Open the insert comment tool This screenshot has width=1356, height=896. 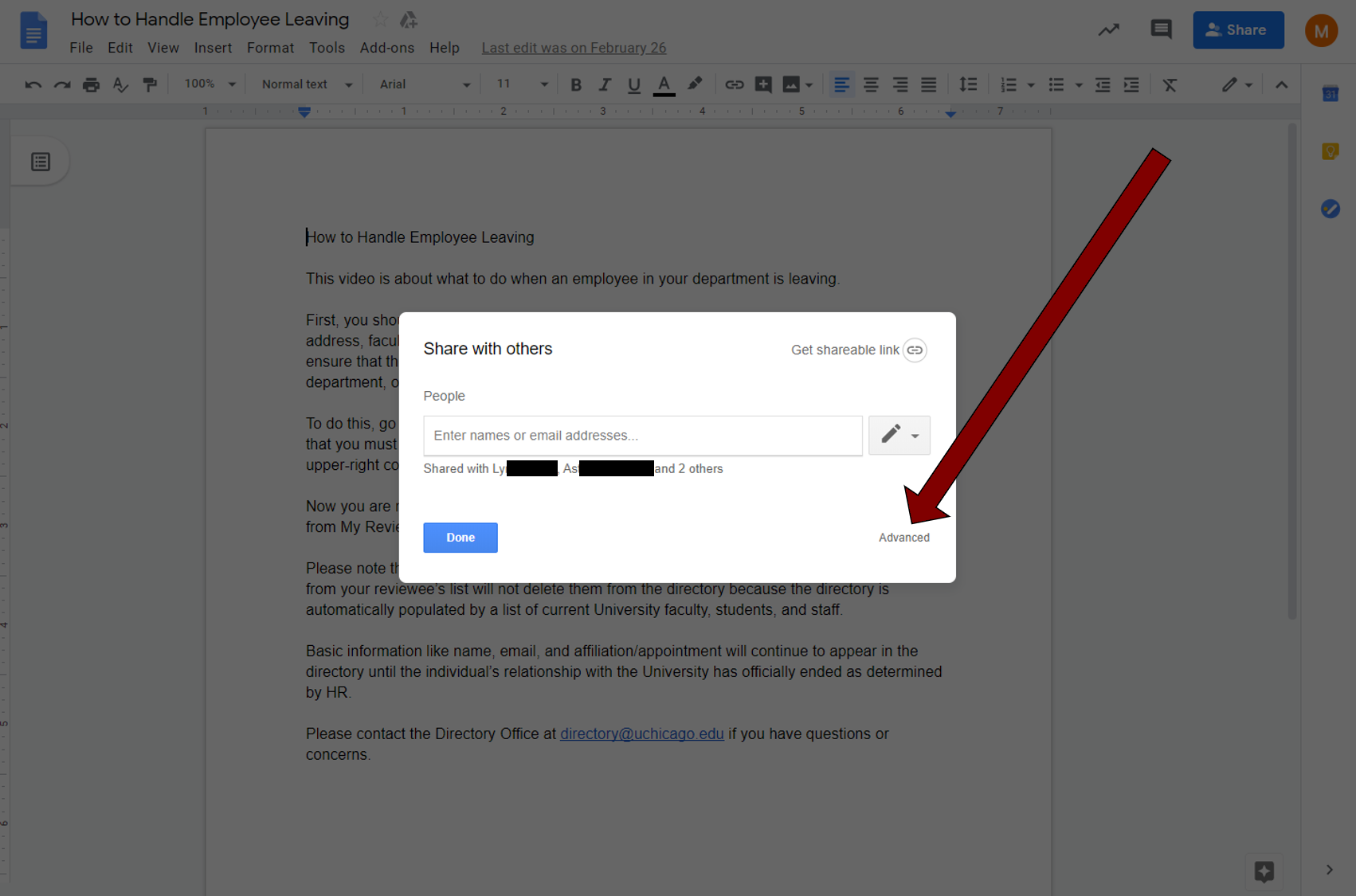point(762,84)
